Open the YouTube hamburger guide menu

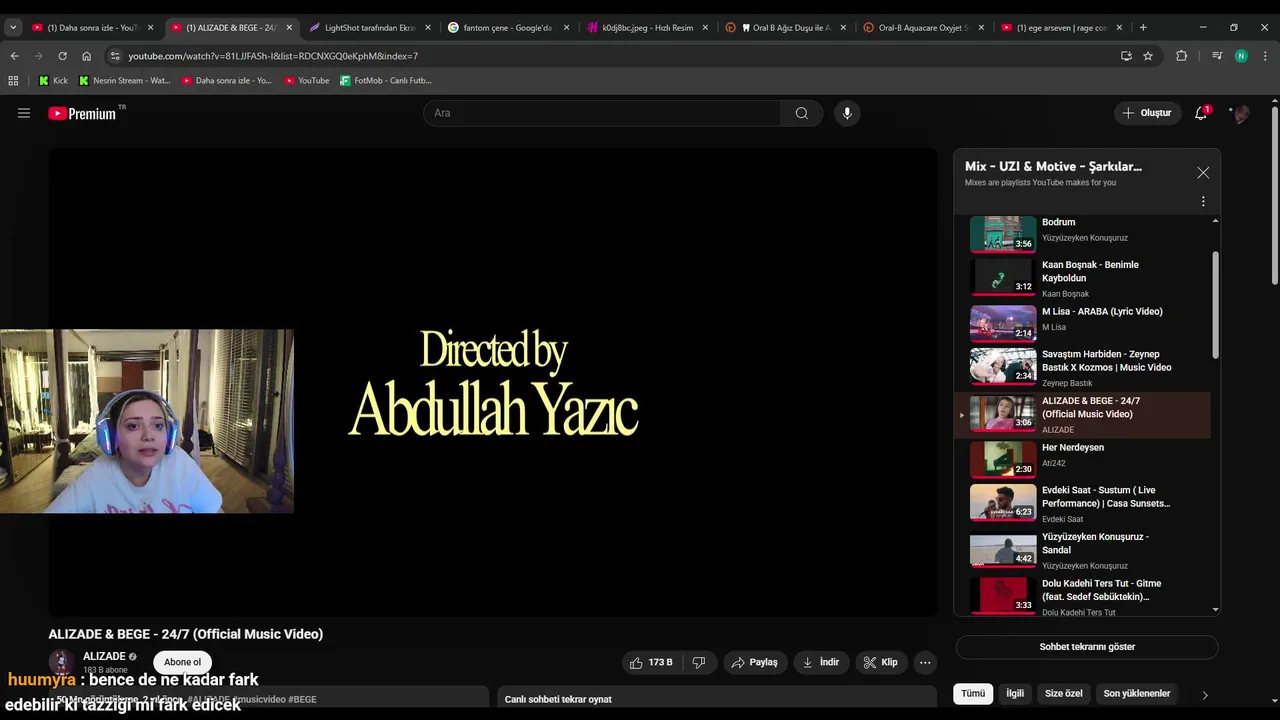[x=24, y=113]
